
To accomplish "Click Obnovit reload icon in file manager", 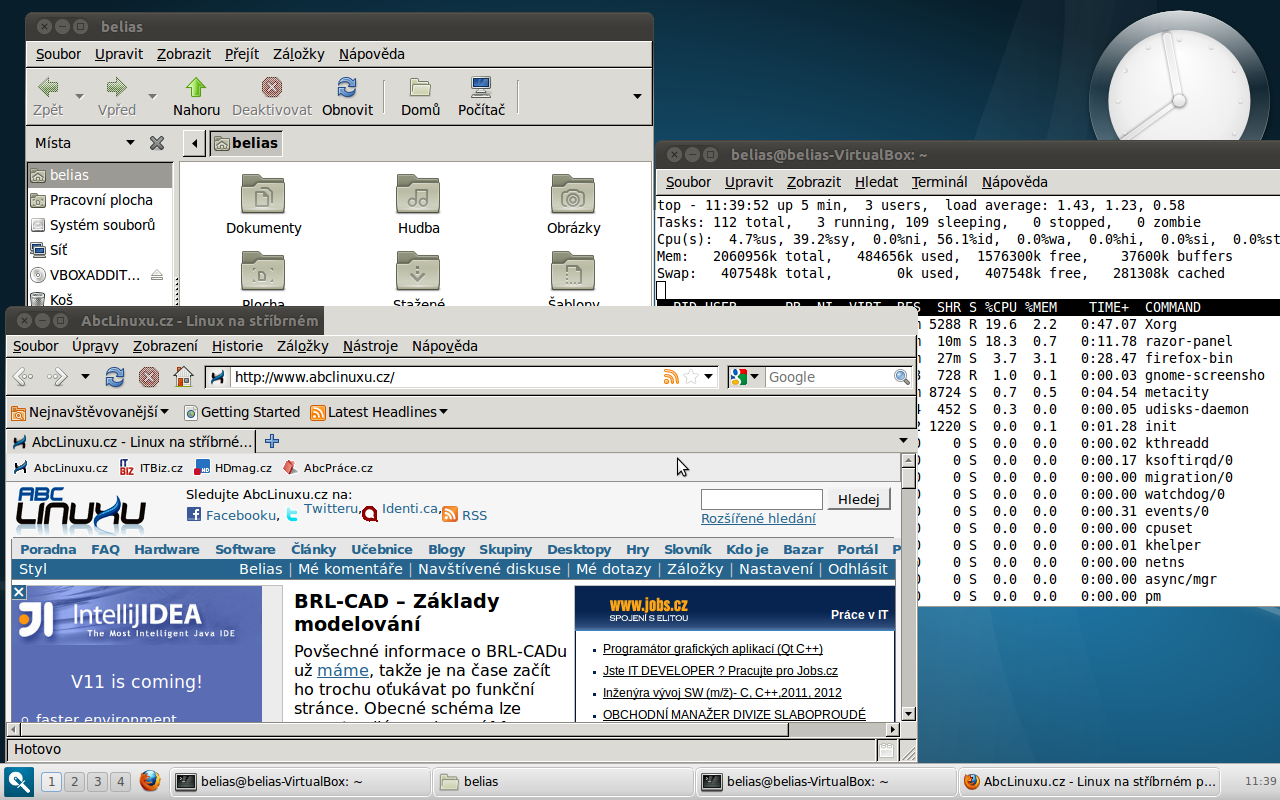I will click(347, 97).
